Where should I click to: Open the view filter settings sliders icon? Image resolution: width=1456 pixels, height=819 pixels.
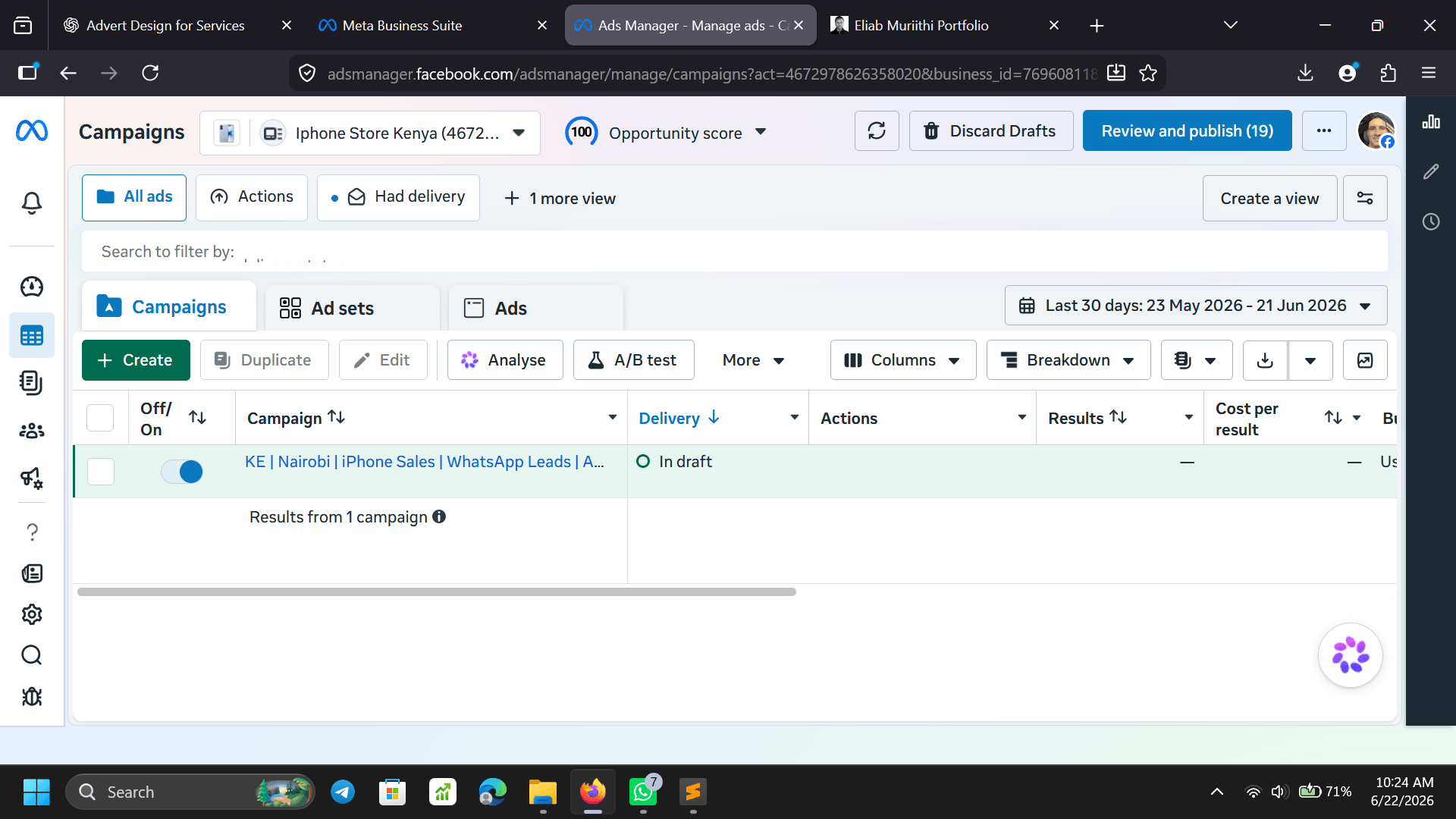1365,199
